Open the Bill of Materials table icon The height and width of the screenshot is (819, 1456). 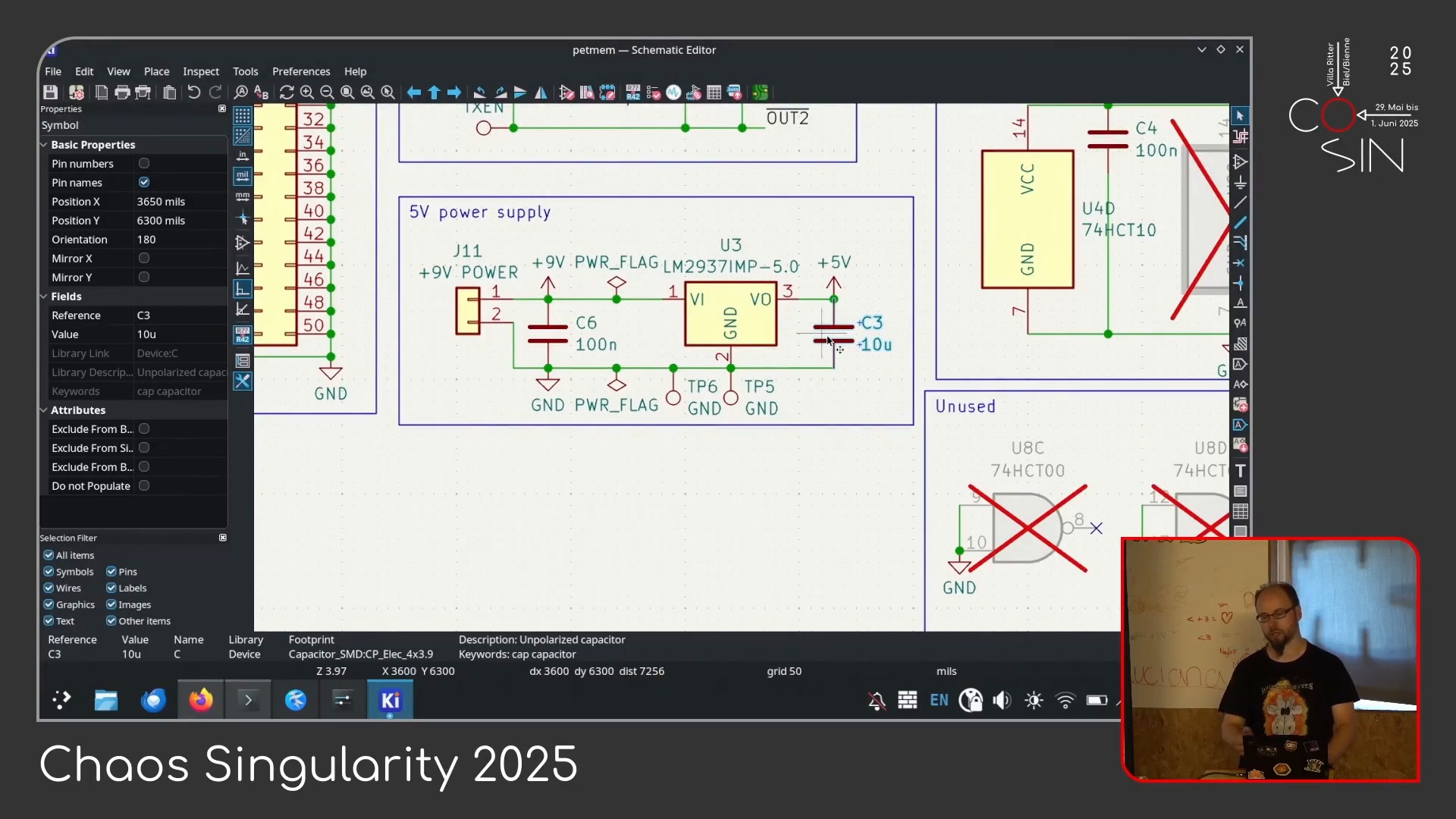pos(714,93)
